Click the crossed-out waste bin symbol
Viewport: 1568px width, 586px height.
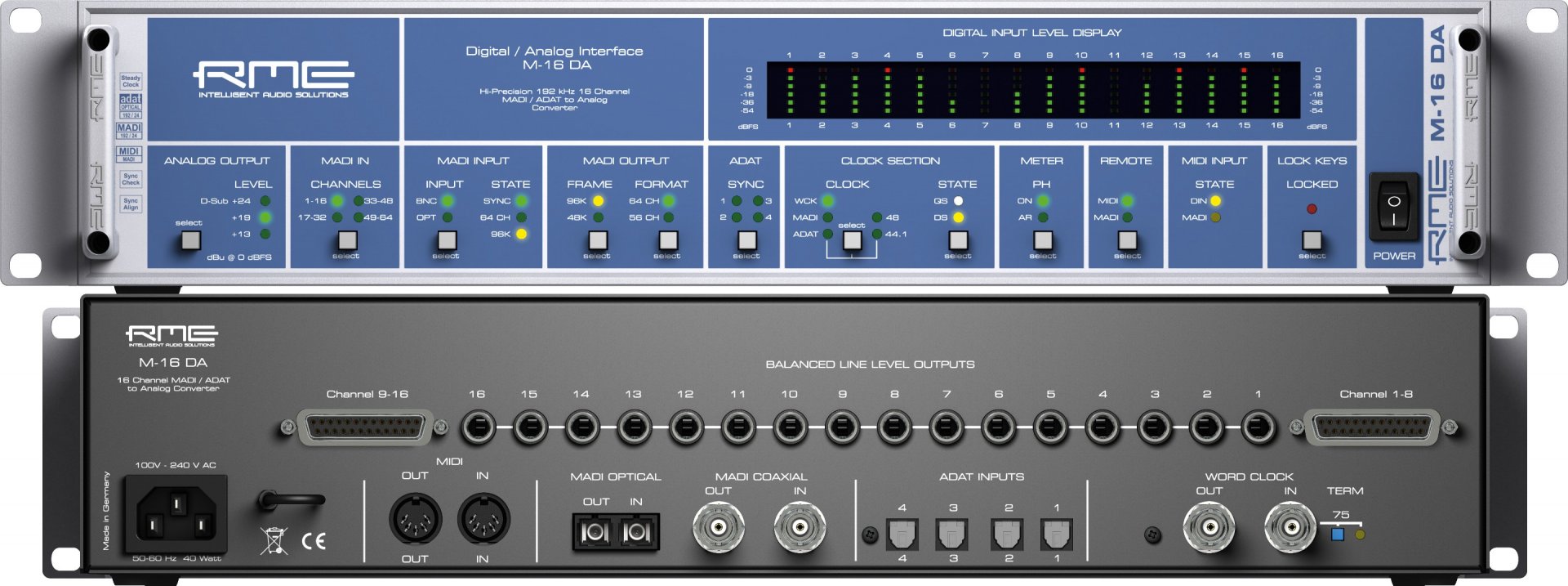tap(274, 540)
